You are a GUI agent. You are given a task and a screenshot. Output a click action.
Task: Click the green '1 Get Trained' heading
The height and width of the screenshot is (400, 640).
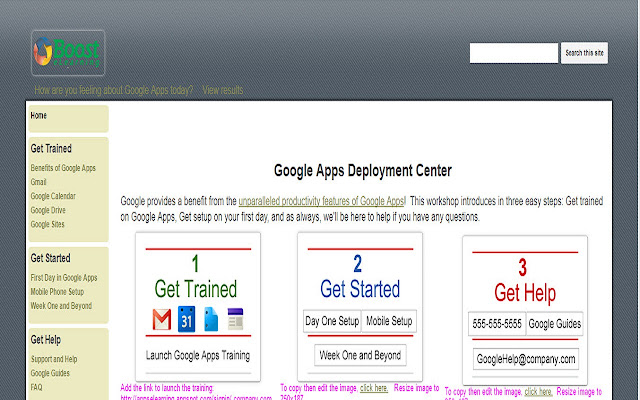pyautogui.click(x=196, y=276)
